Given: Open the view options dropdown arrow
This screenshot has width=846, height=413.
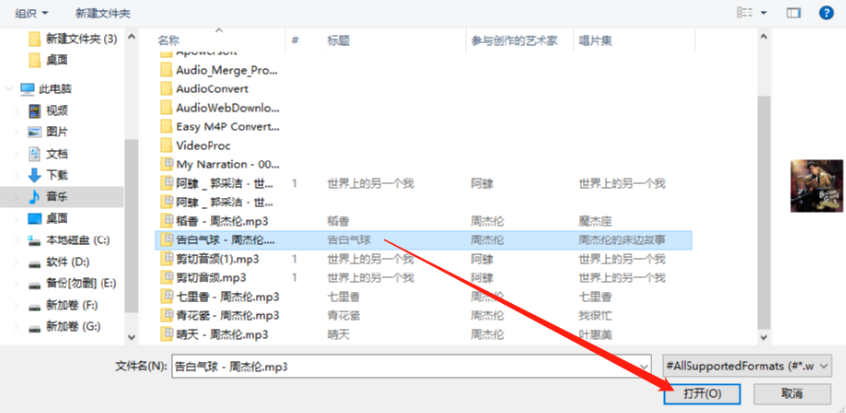Looking at the screenshot, I should (x=763, y=13).
